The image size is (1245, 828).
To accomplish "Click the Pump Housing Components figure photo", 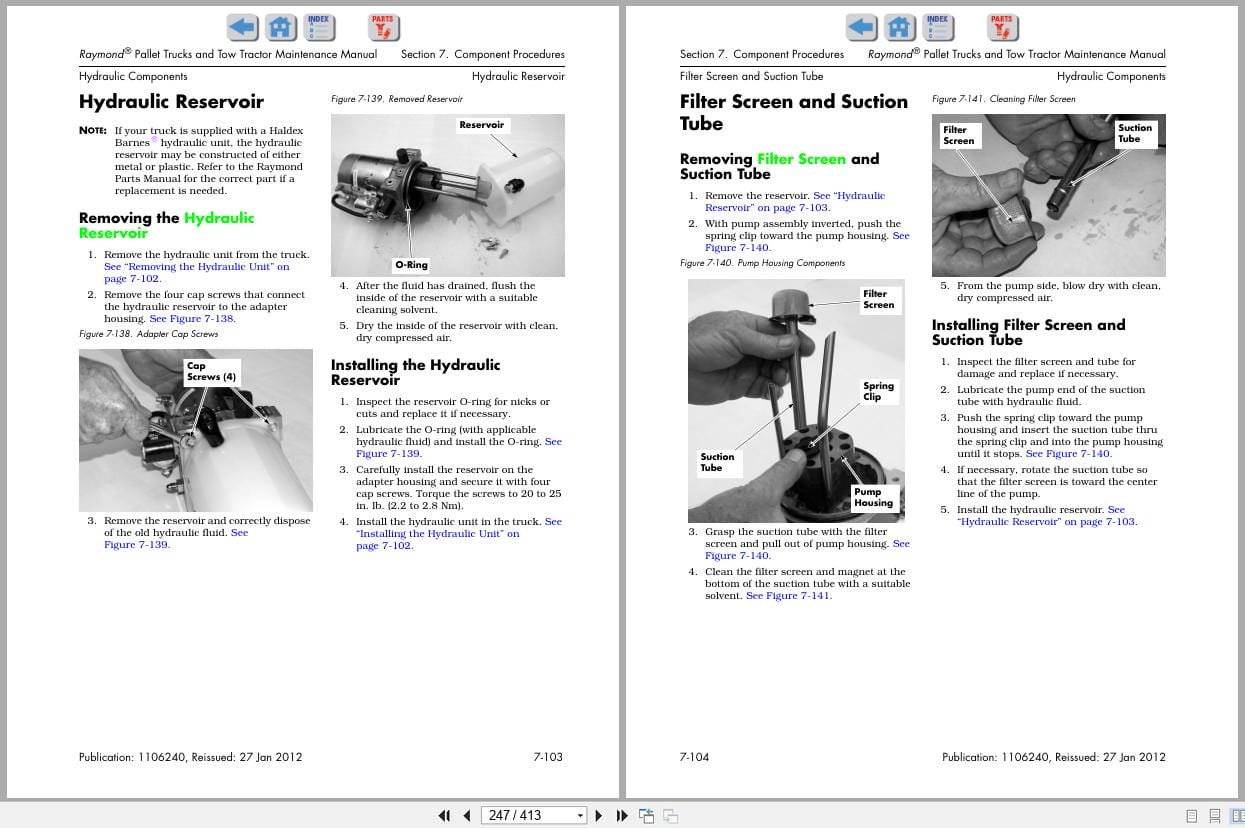I will pyautogui.click(x=796, y=400).
